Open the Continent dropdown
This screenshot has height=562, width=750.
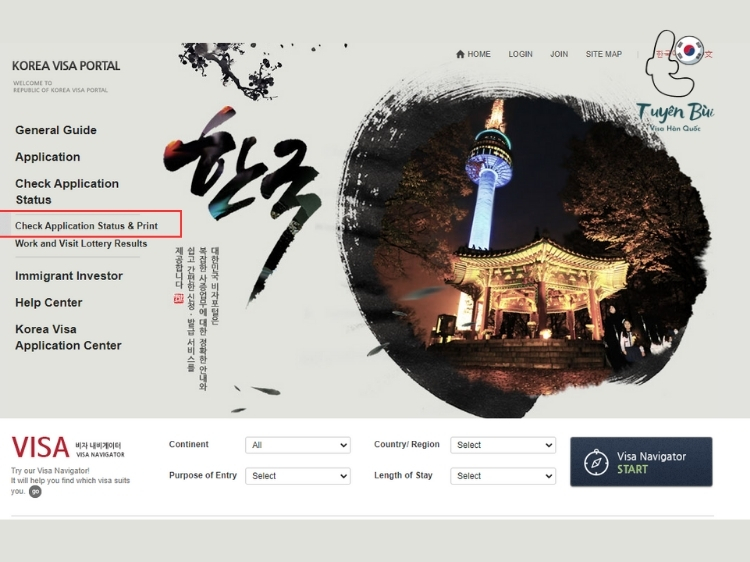(x=298, y=445)
